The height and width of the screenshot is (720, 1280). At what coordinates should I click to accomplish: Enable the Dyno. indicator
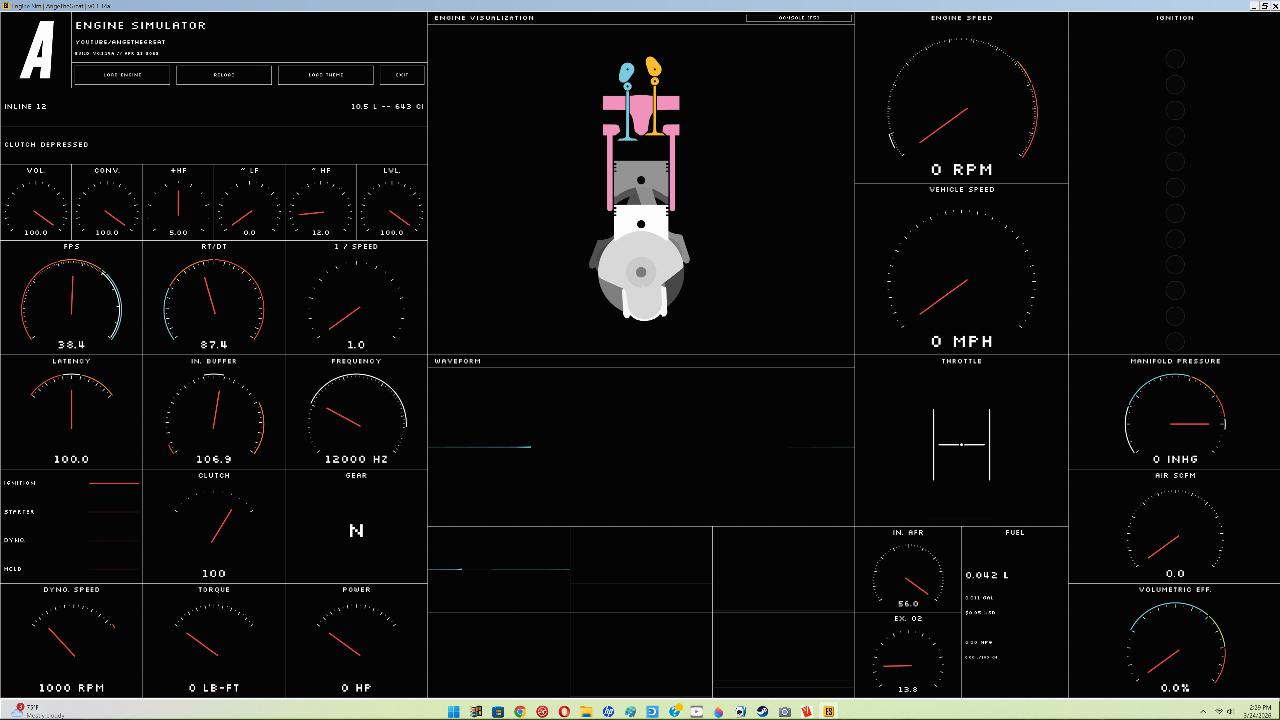[113, 541]
